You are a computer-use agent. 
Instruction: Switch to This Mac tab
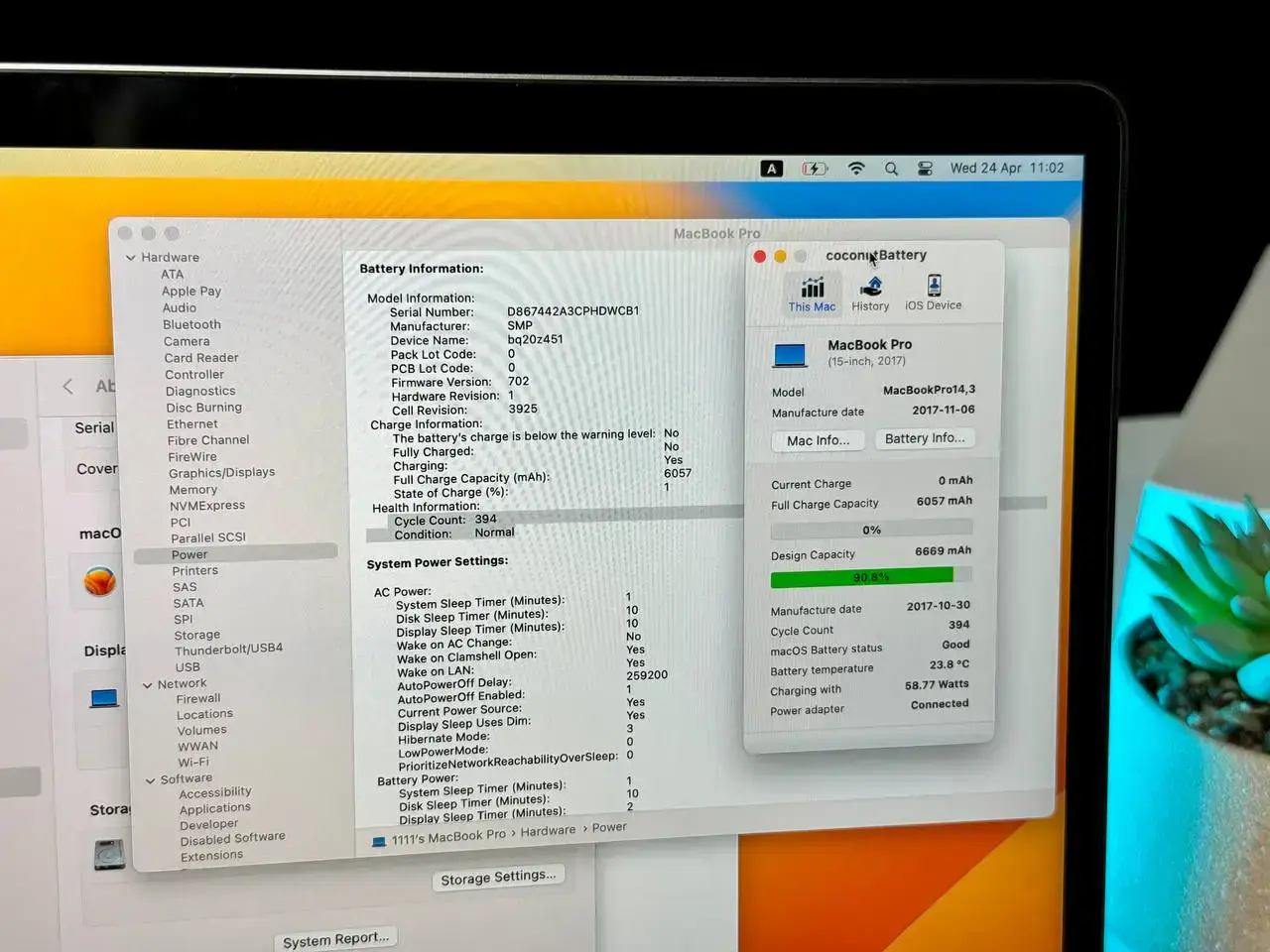812,294
